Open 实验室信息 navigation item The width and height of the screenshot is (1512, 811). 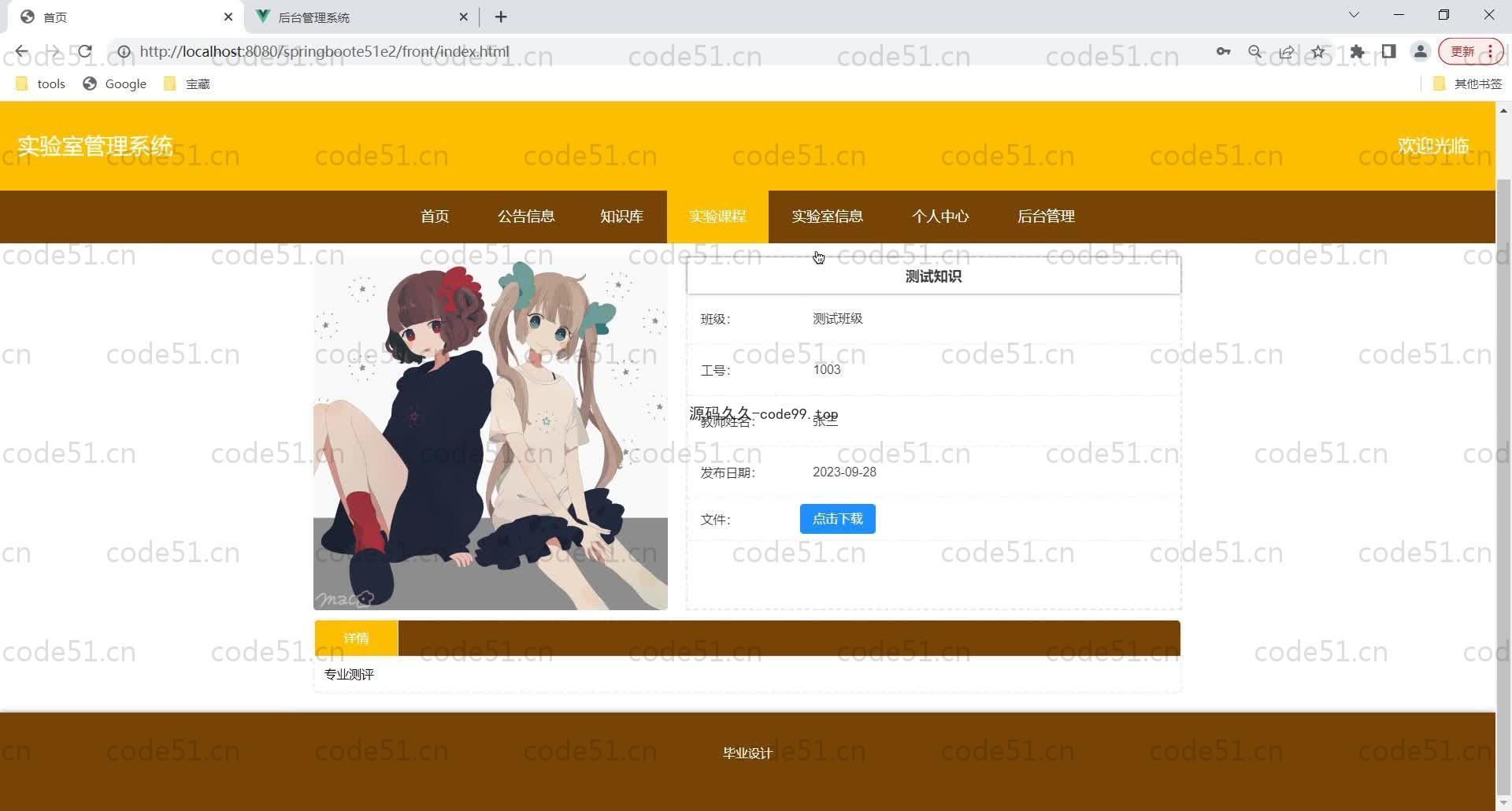(827, 217)
